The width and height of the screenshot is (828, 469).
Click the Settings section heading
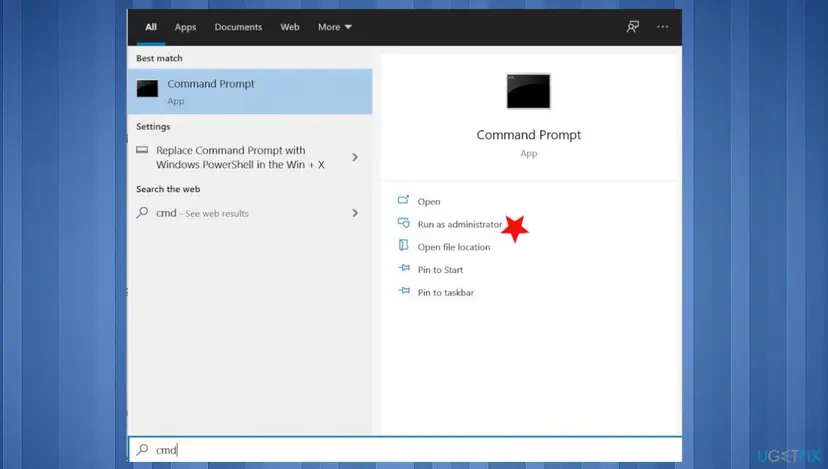pyautogui.click(x=153, y=127)
